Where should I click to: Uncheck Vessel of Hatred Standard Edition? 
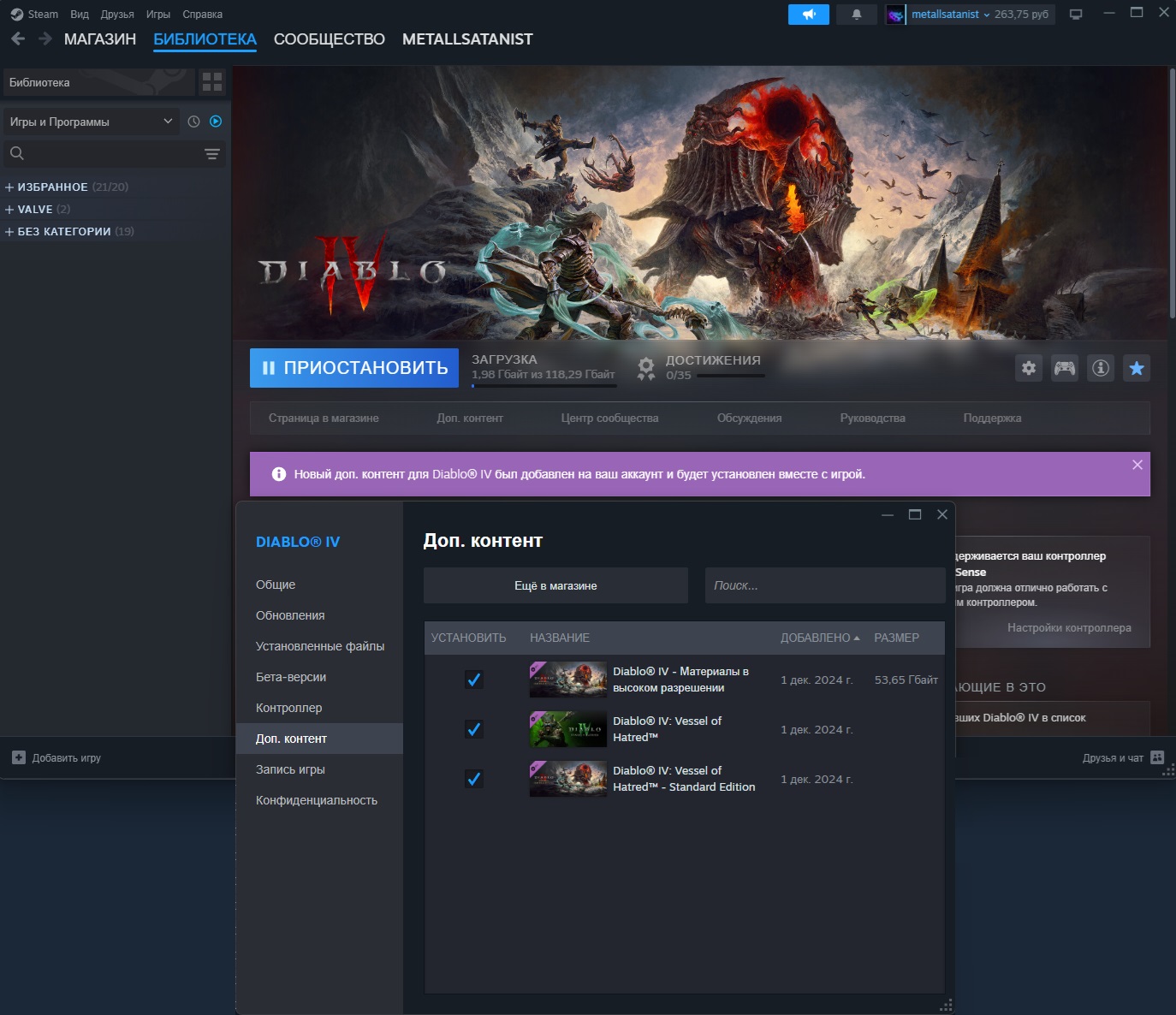(473, 779)
